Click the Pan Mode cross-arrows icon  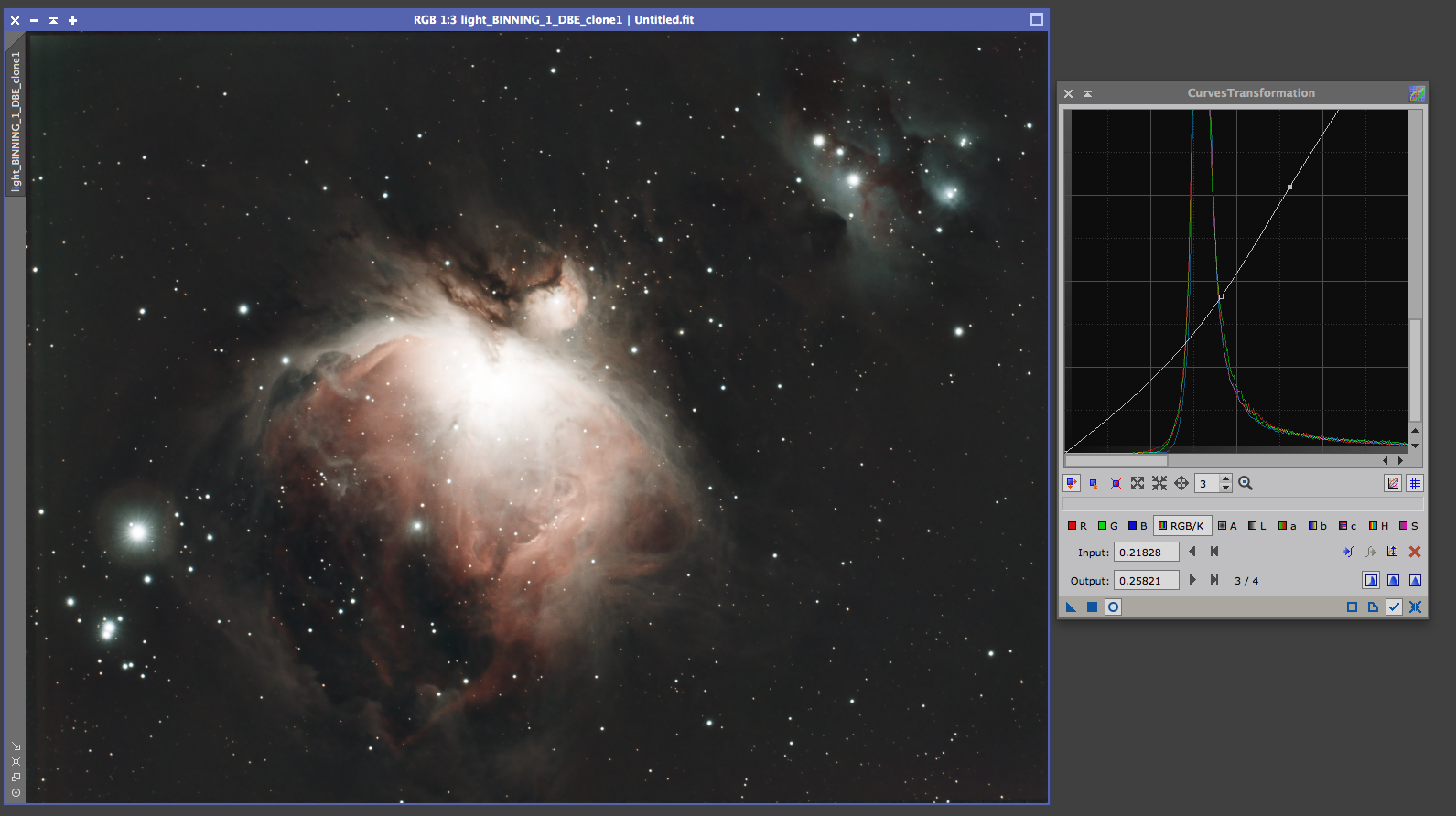click(1181, 483)
